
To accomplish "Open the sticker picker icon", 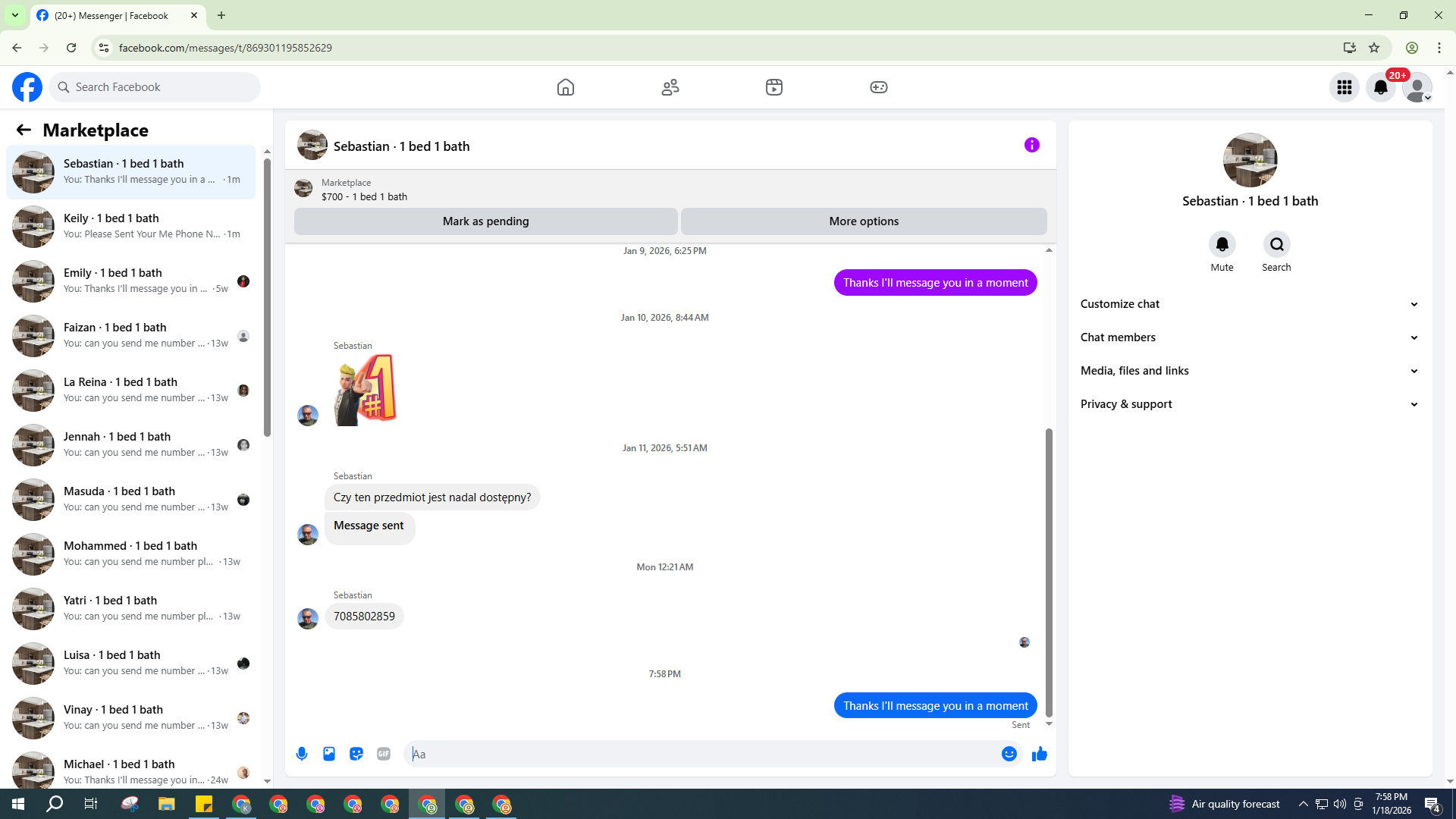I will pyautogui.click(x=356, y=754).
